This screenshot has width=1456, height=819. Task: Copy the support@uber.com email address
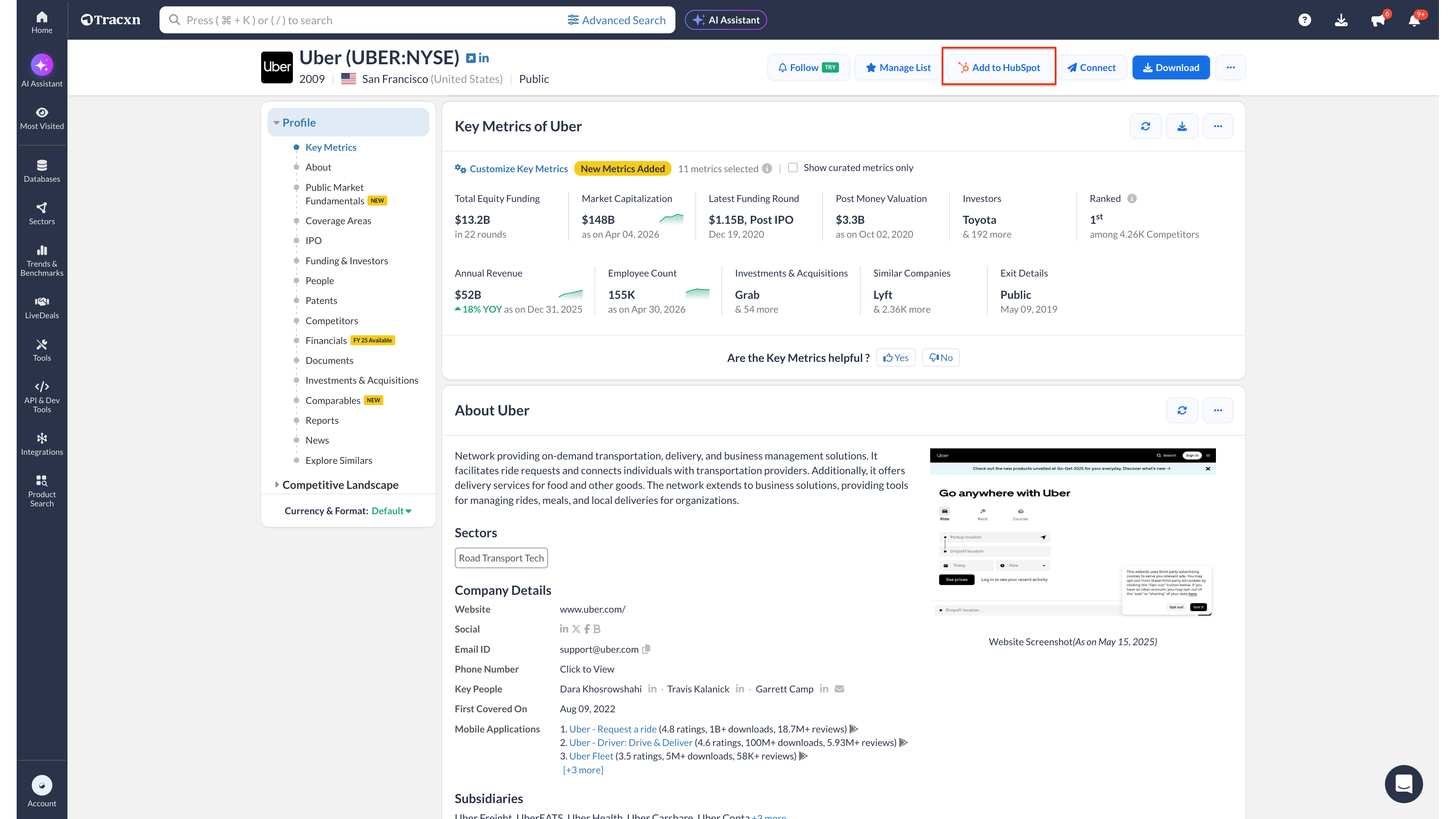[646, 649]
